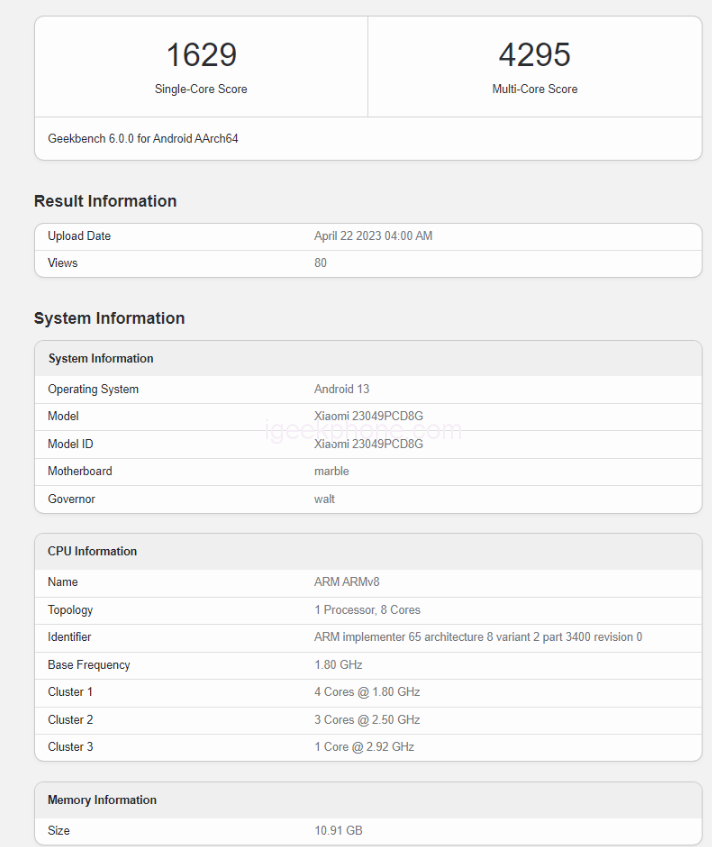Select the motherboard value marble
This screenshot has height=847, width=712.
pyautogui.click(x=331, y=471)
